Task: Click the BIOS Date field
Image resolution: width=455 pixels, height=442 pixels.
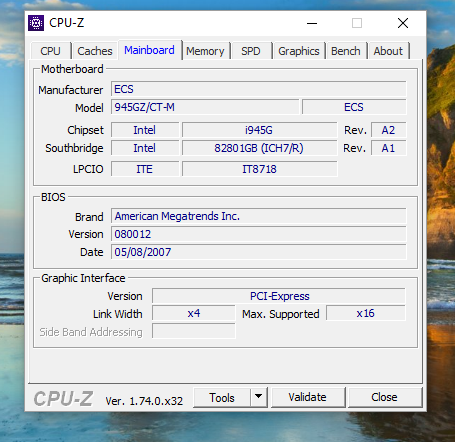Action: pyautogui.click(x=259, y=252)
